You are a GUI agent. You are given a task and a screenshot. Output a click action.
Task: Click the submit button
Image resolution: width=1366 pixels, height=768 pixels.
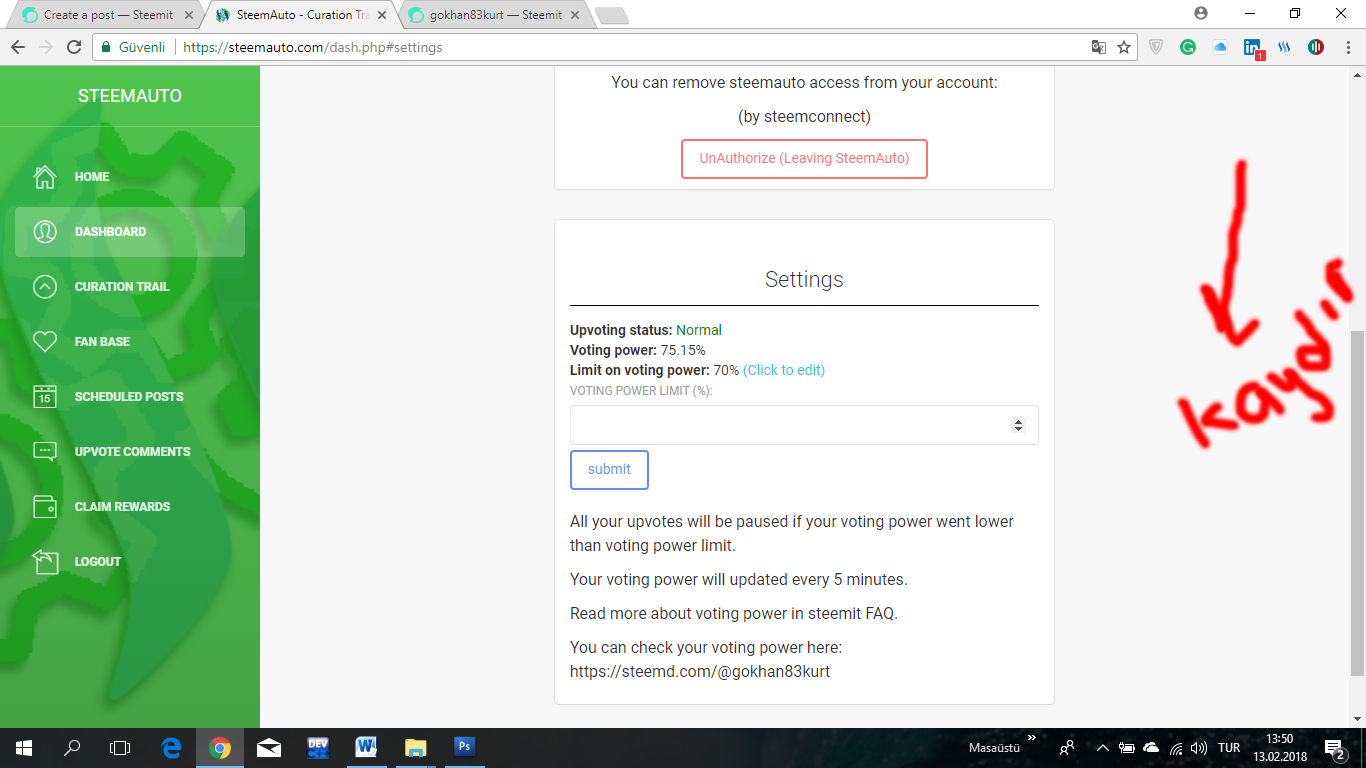609,470
